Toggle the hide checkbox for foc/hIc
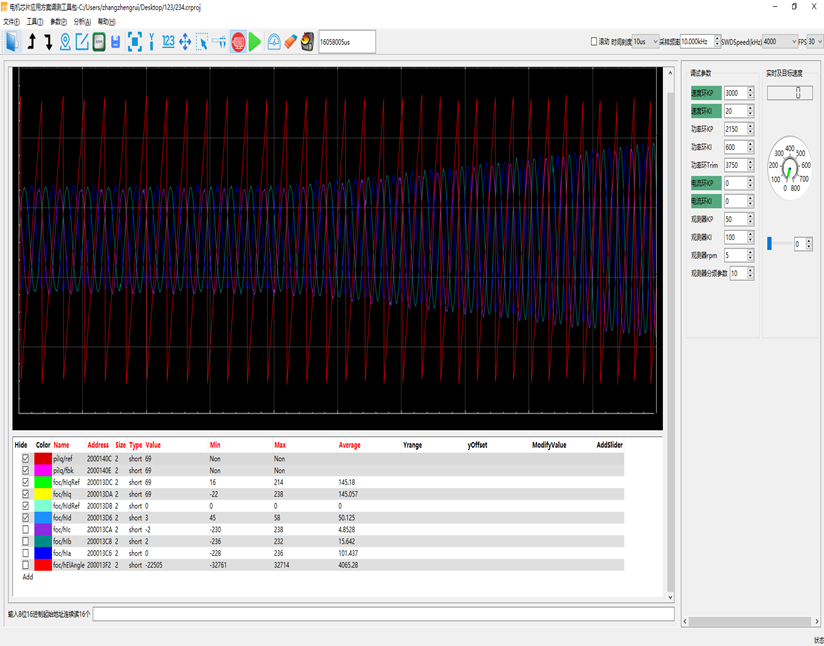The image size is (824, 646). pyautogui.click(x=26, y=530)
